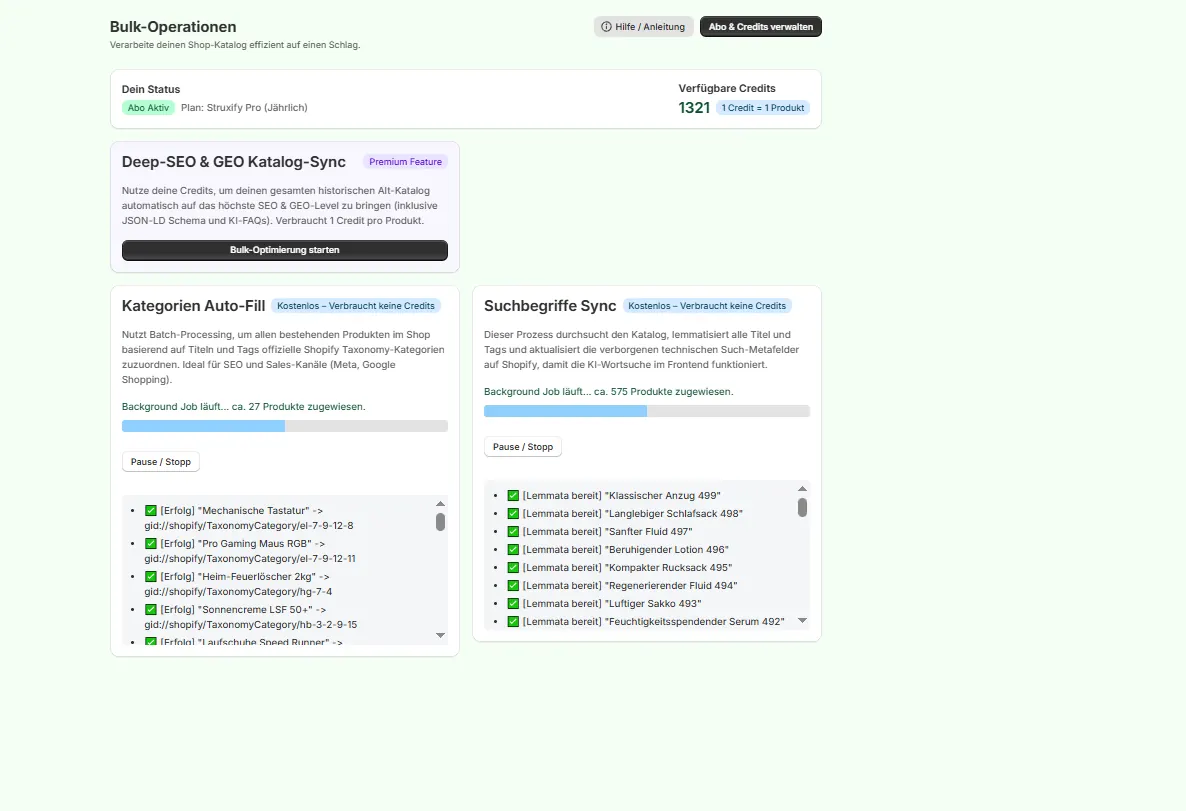
Task: Click Kostenlos badge next to Suchbegriffe Sync
Action: [707, 306]
